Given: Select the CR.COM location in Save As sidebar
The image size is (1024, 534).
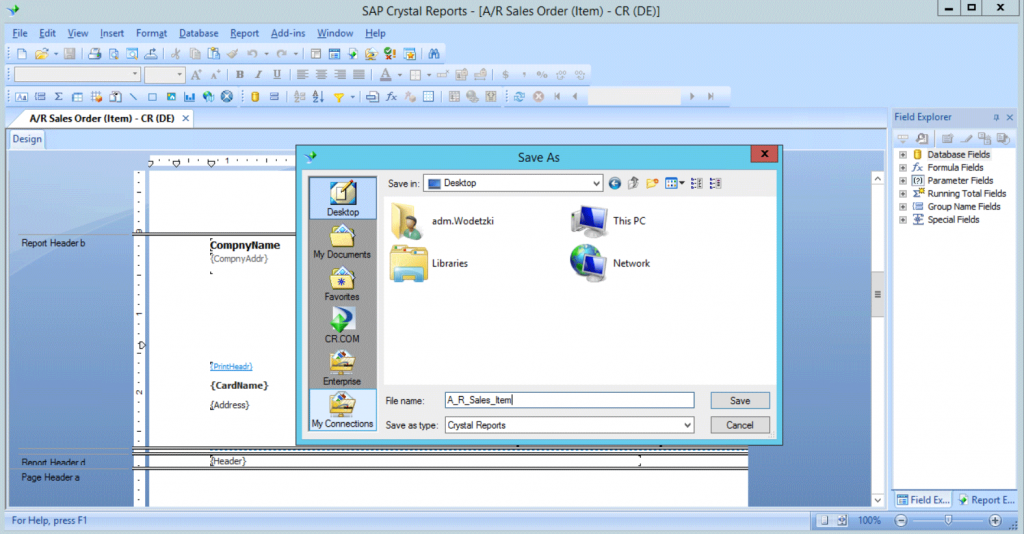Looking at the screenshot, I should (342, 325).
